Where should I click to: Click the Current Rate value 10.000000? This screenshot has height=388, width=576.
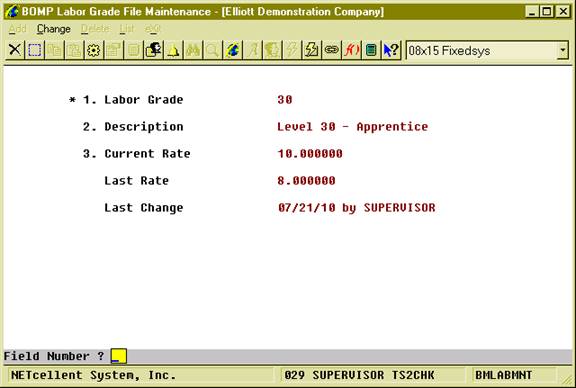pos(310,154)
